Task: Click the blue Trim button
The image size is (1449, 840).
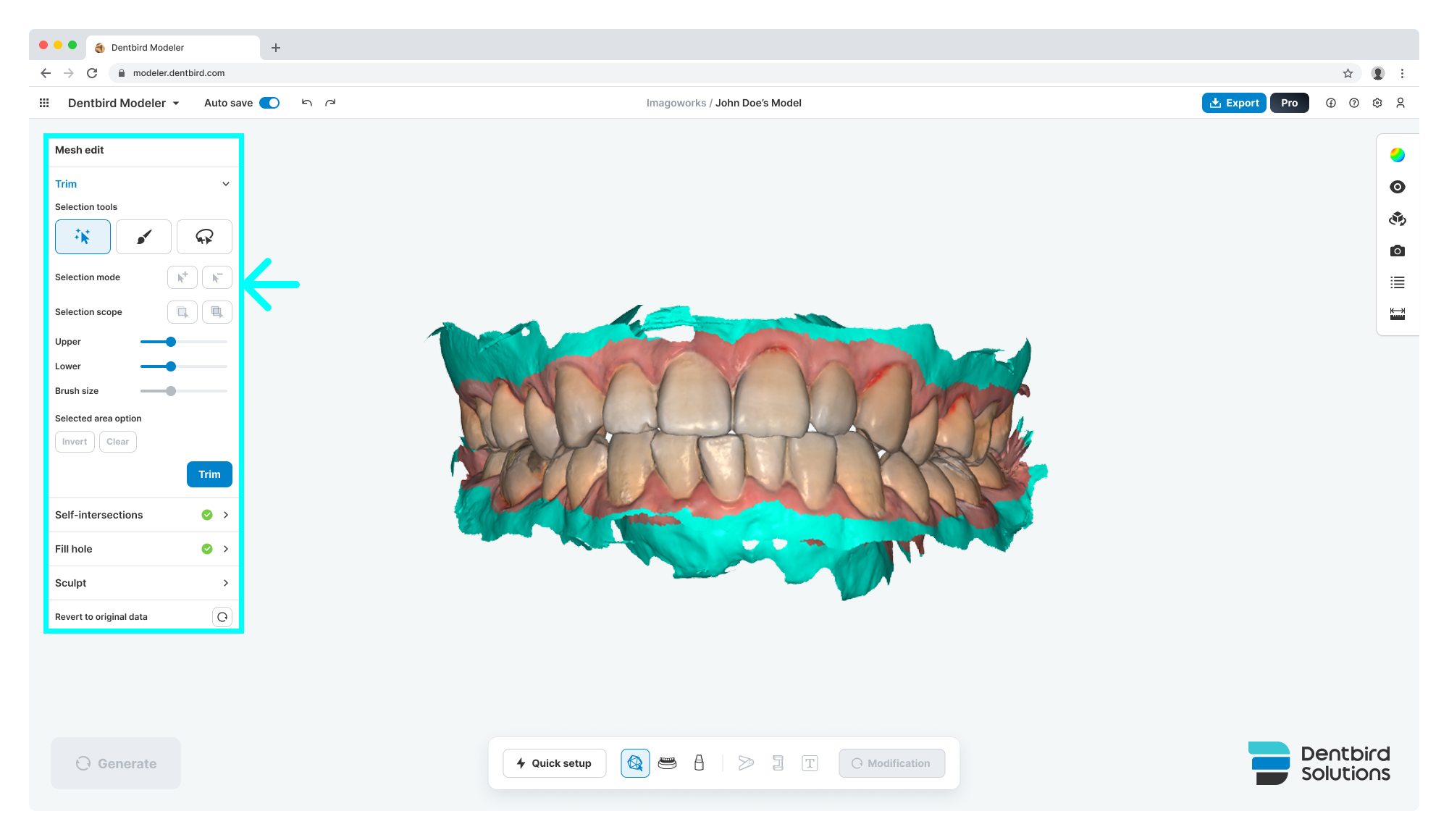Action: (x=209, y=474)
